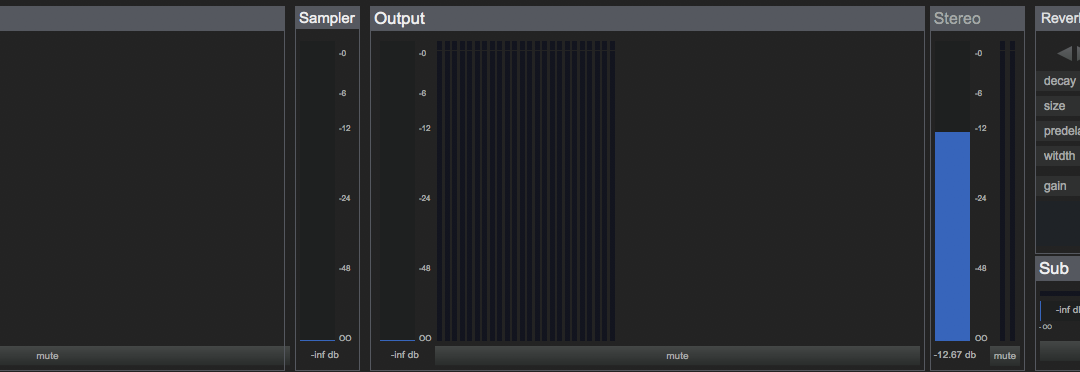
Task: Click the Output -inf db value
Action: coord(404,355)
